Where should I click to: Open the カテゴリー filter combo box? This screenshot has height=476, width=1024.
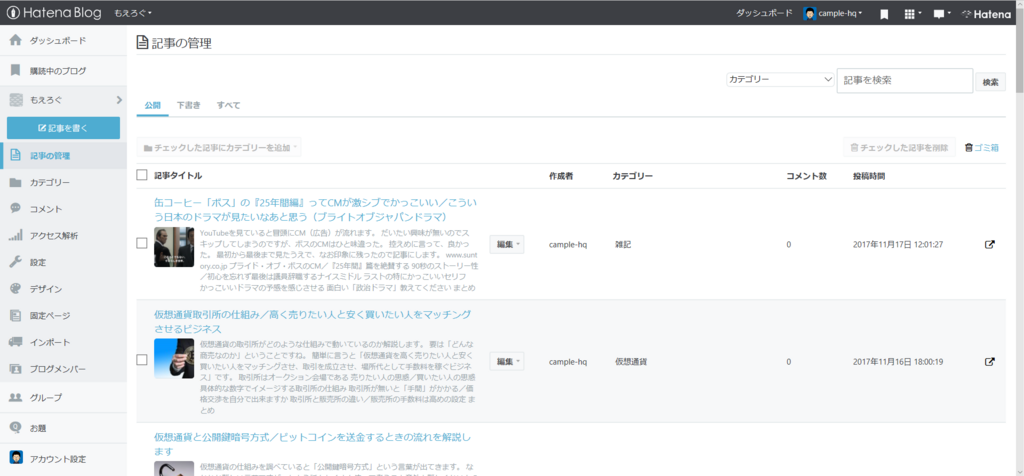pyautogui.click(x=780, y=80)
